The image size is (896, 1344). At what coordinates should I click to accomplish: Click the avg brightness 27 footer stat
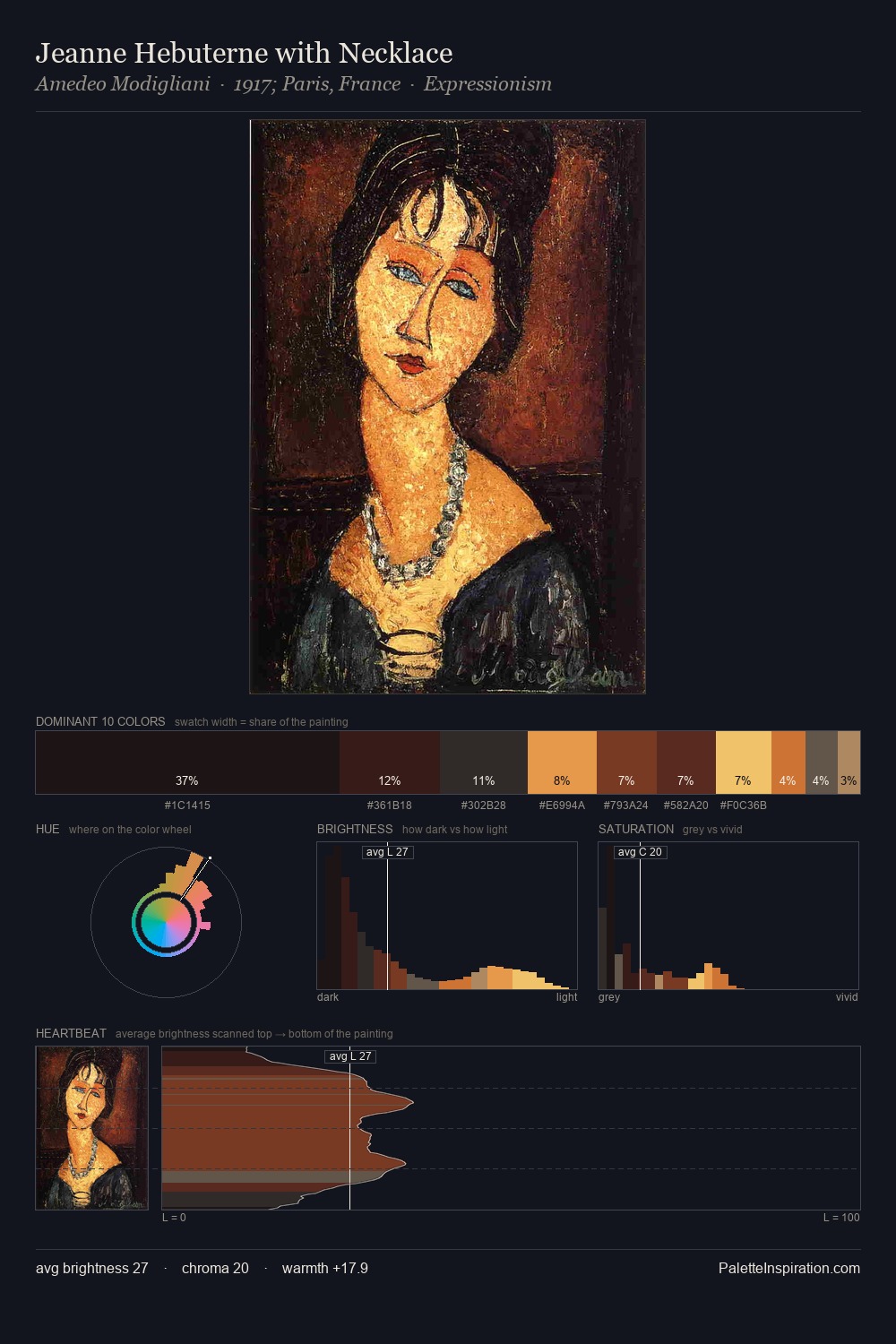point(92,1269)
